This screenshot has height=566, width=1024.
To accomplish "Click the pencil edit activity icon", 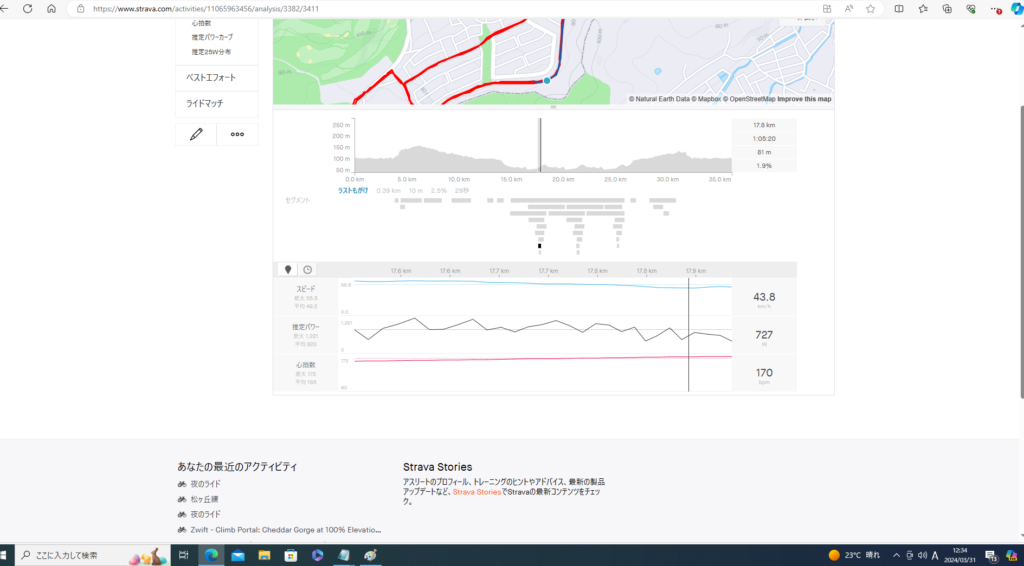I will pyautogui.click(x=196, y=134).
